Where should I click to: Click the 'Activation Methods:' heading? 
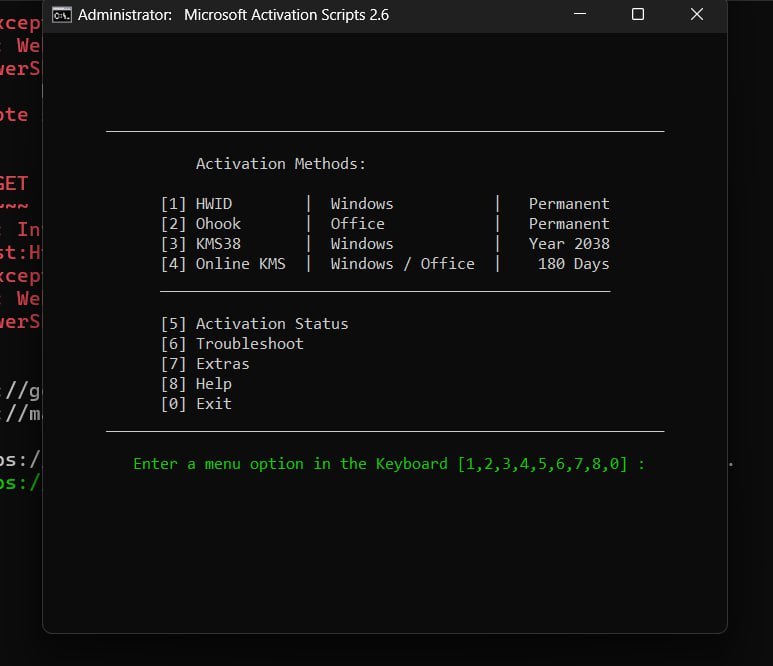[281, 164]
